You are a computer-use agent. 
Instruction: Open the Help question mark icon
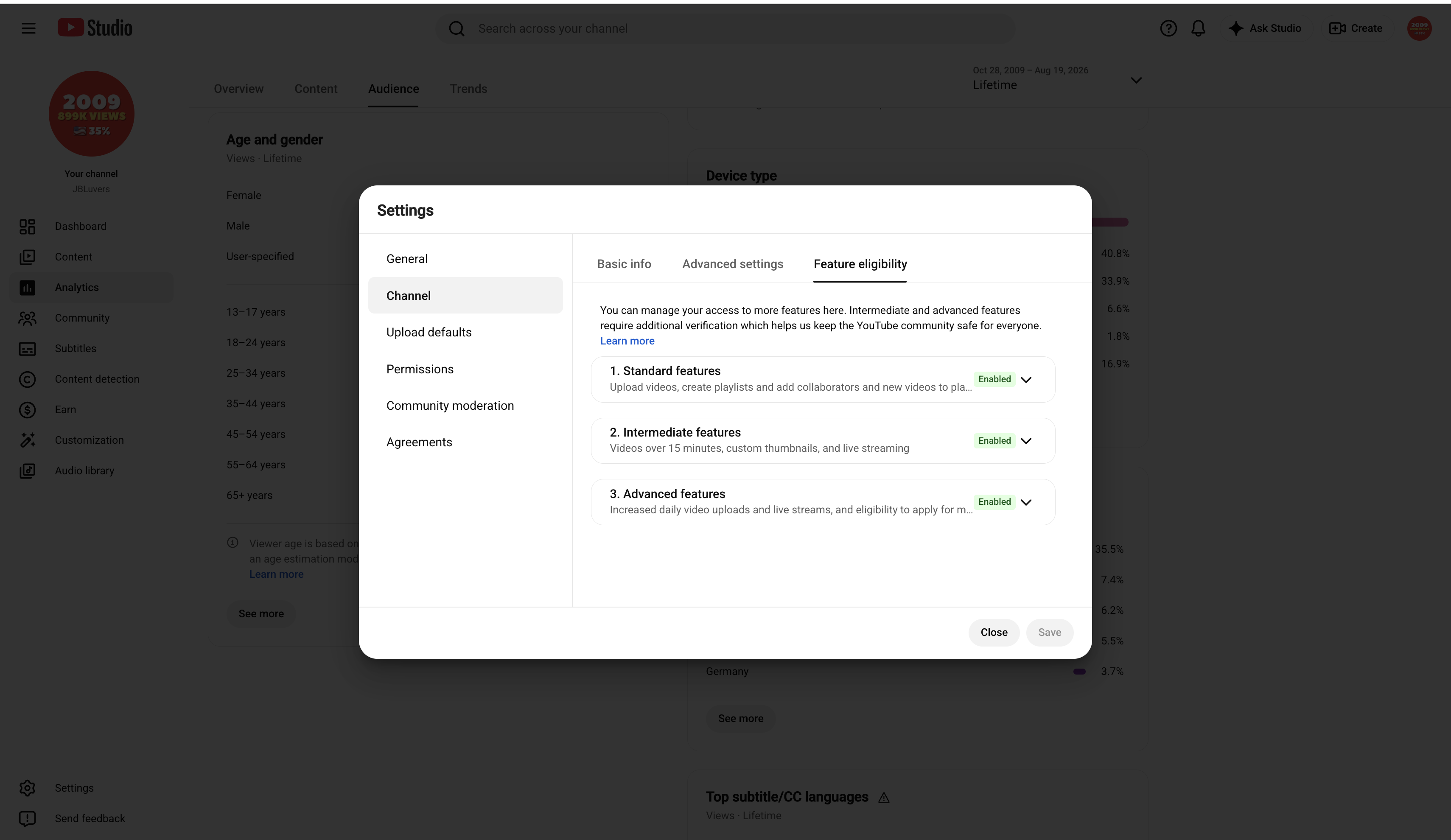[1168, 28]
